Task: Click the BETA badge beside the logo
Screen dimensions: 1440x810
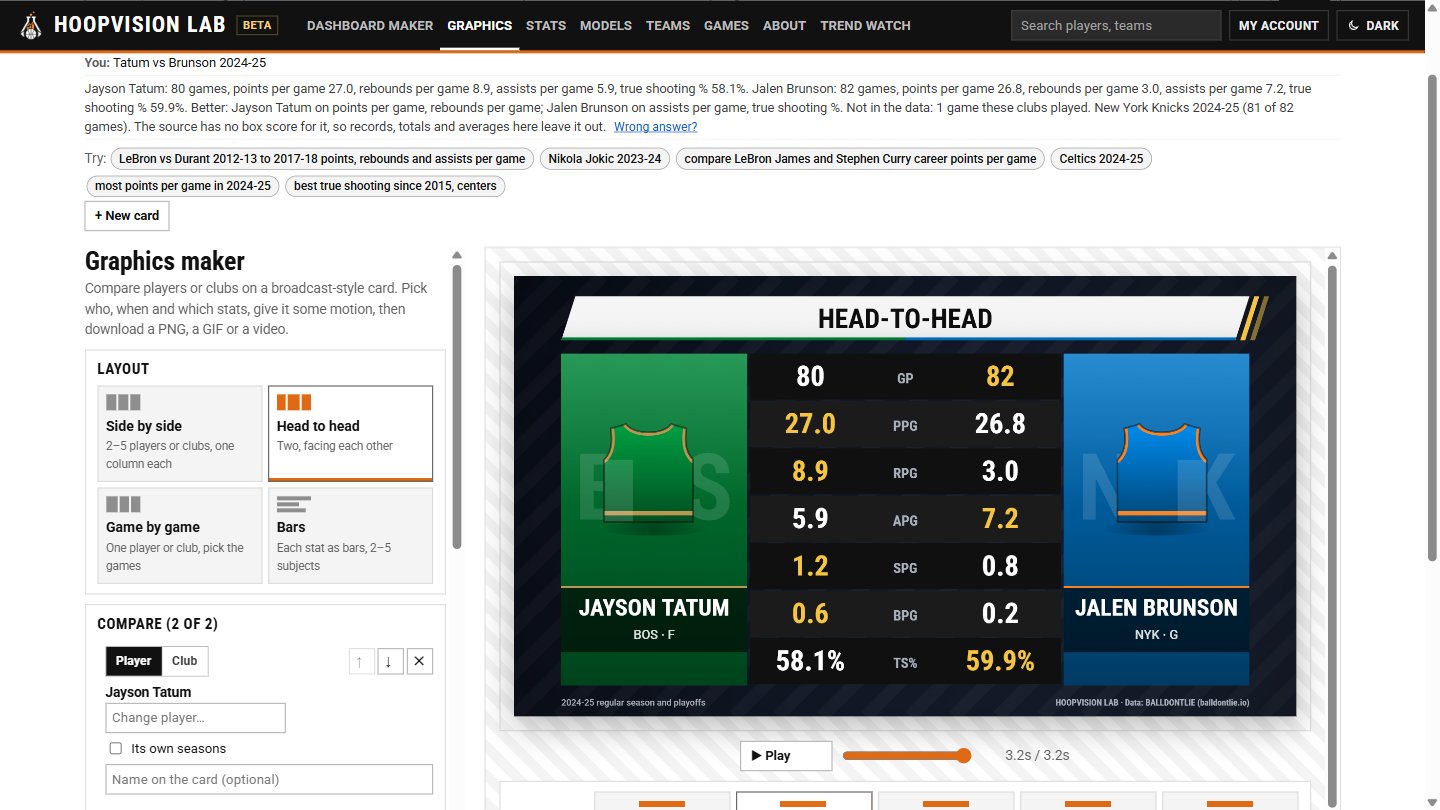Action: (257, 25)
